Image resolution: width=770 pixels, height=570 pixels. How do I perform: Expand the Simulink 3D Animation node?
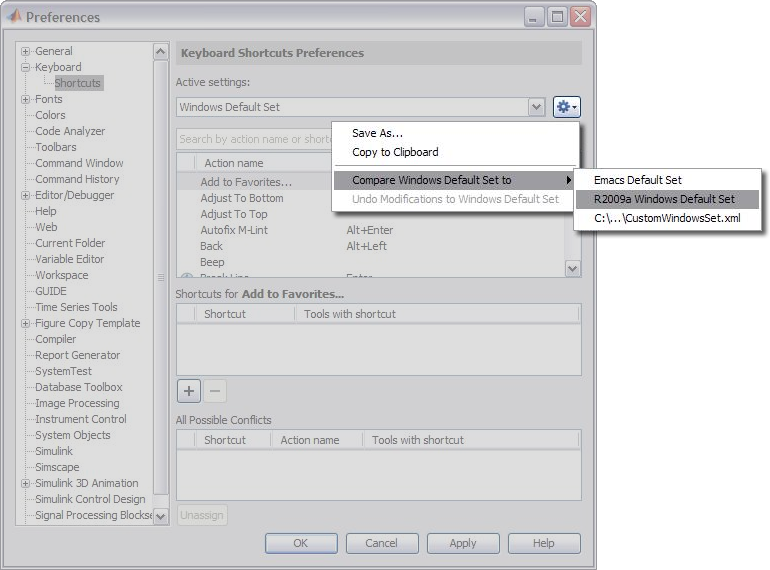25,483
